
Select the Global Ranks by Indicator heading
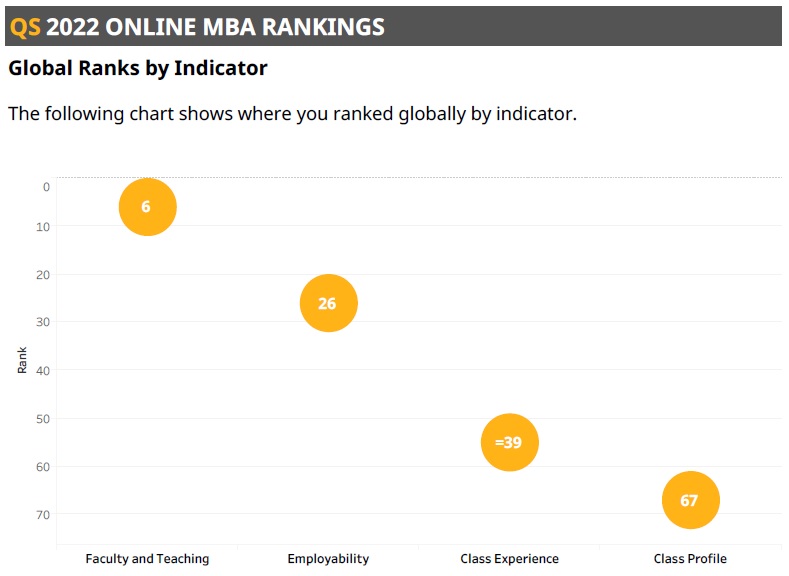pos(138,68)
